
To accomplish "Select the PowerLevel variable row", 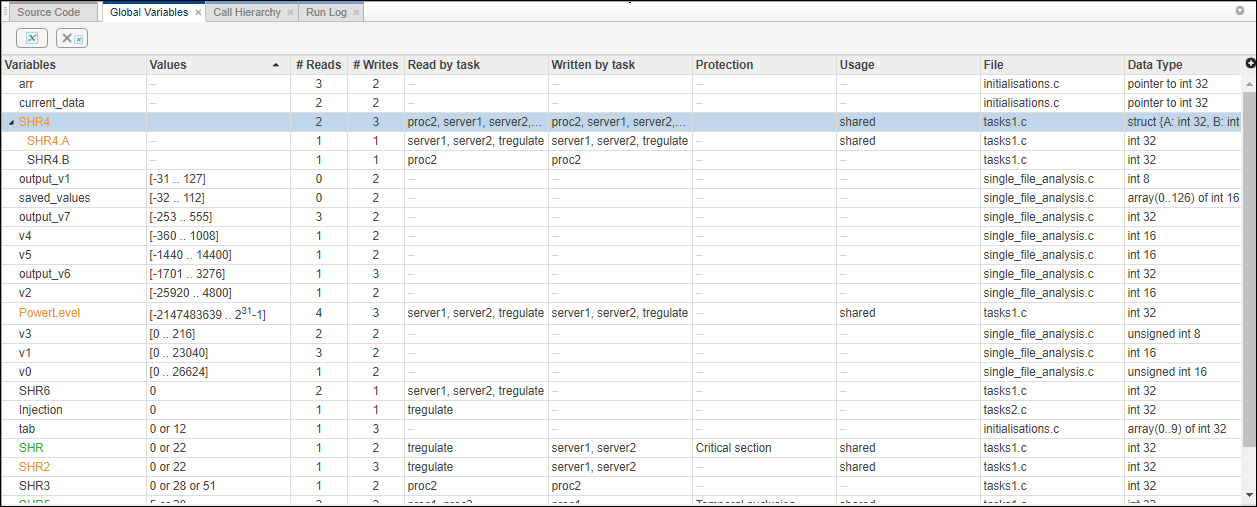I will pos(49,313).
